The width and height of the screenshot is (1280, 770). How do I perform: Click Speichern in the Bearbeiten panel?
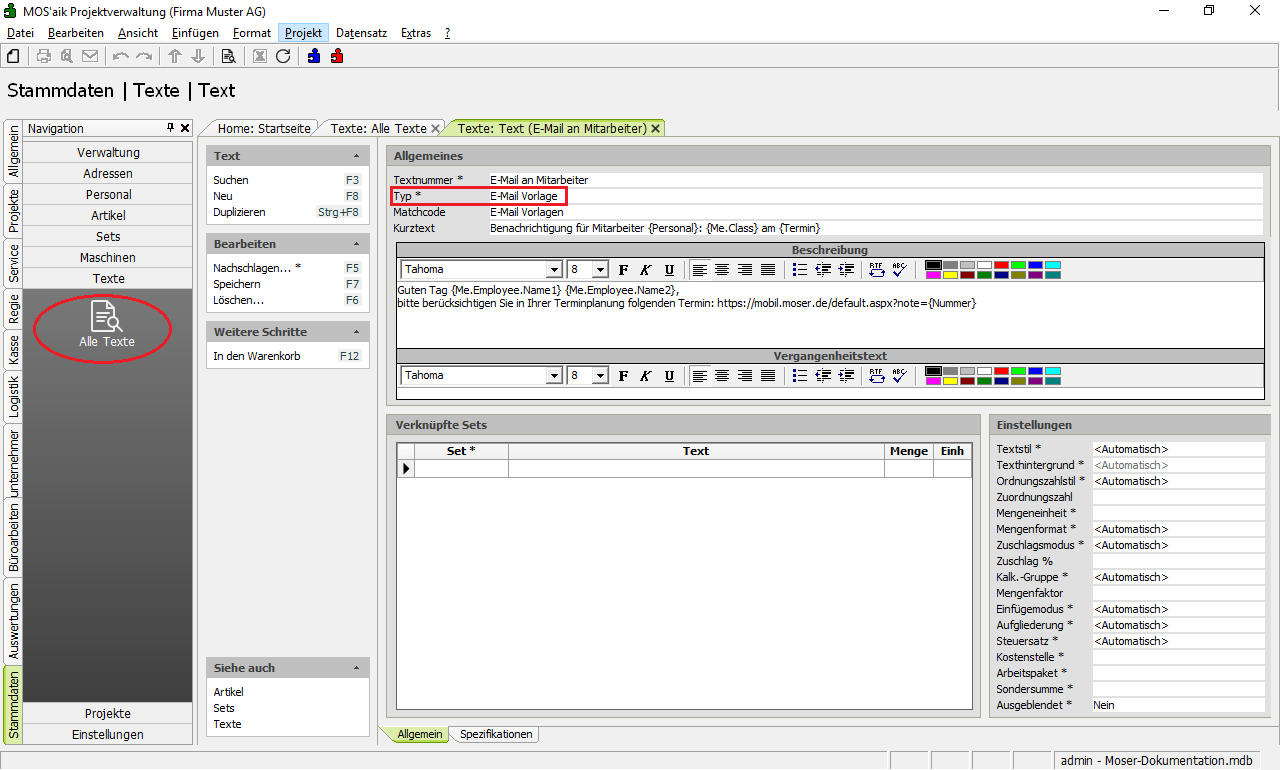(237, 284)
